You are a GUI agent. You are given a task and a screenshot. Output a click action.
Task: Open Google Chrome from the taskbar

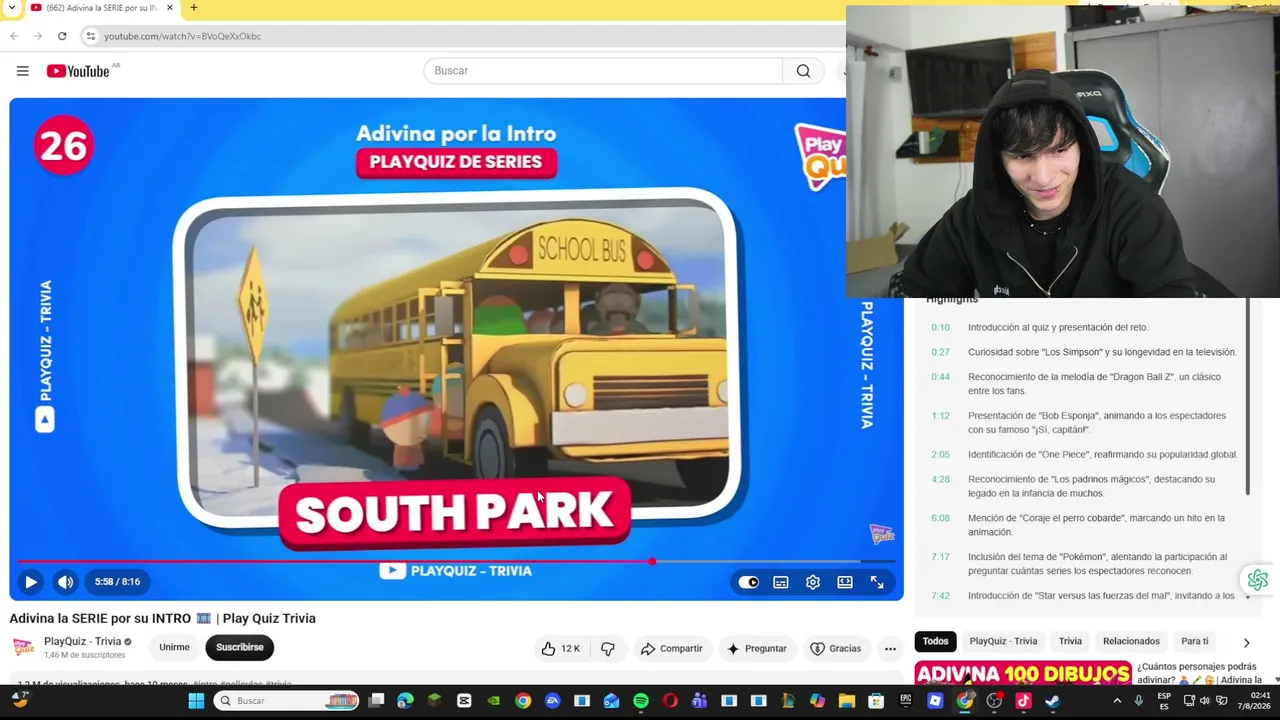[523, 701]
